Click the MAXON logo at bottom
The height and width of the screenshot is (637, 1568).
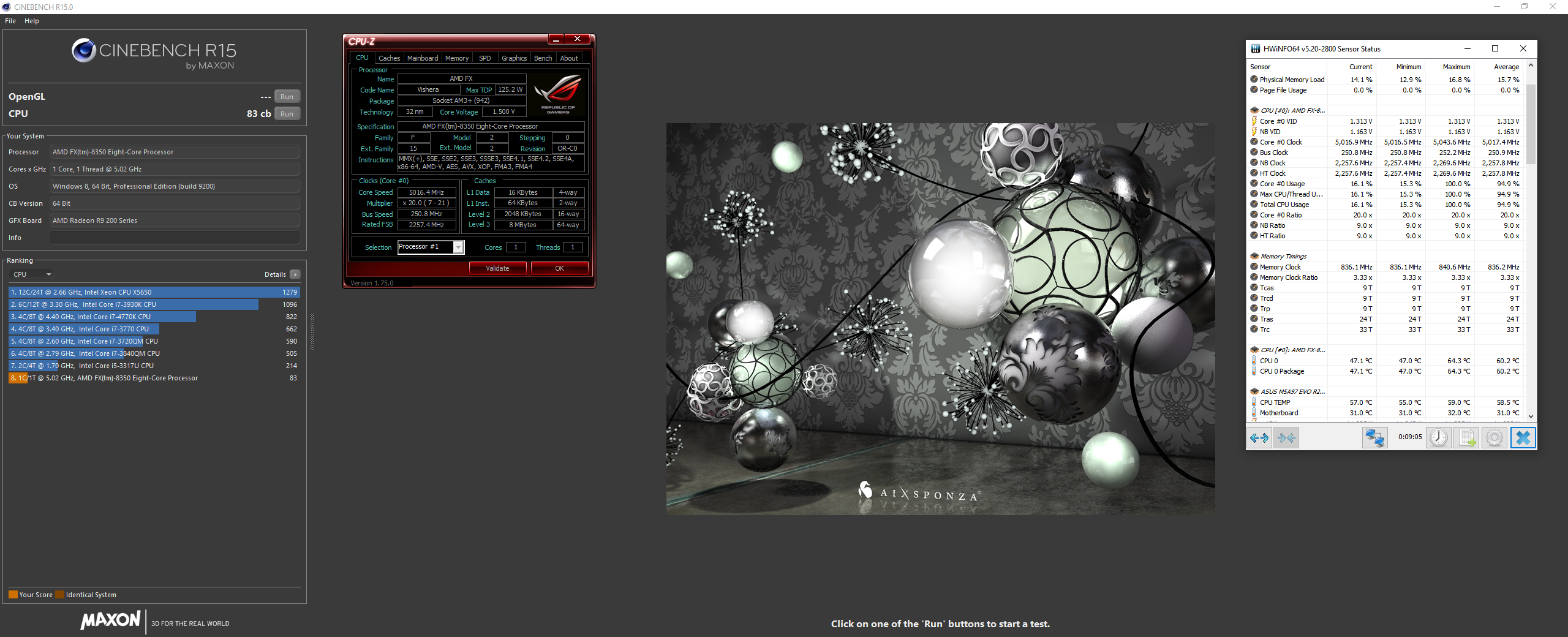(x=111, y=620)
